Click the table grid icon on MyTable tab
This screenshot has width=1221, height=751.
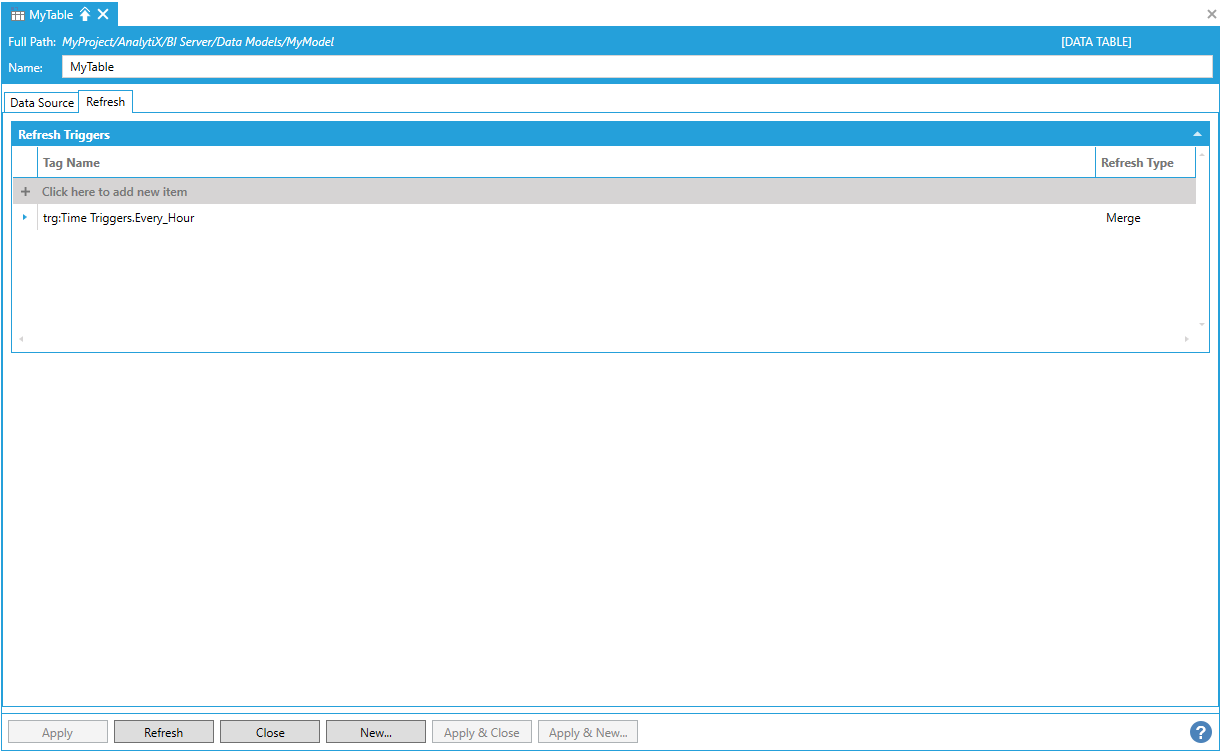click(18, 15)
